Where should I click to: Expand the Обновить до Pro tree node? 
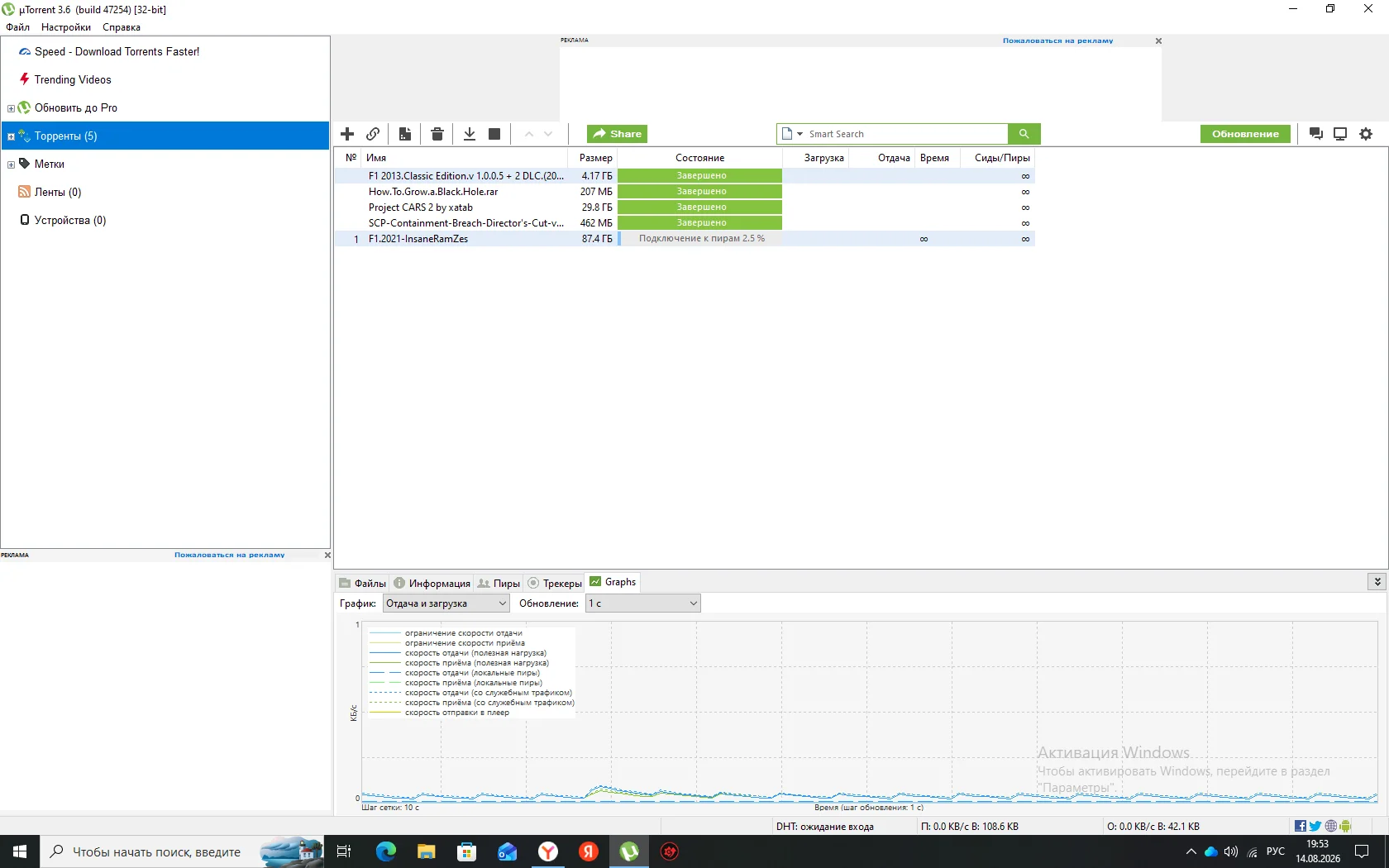click(x=11, y=108)
